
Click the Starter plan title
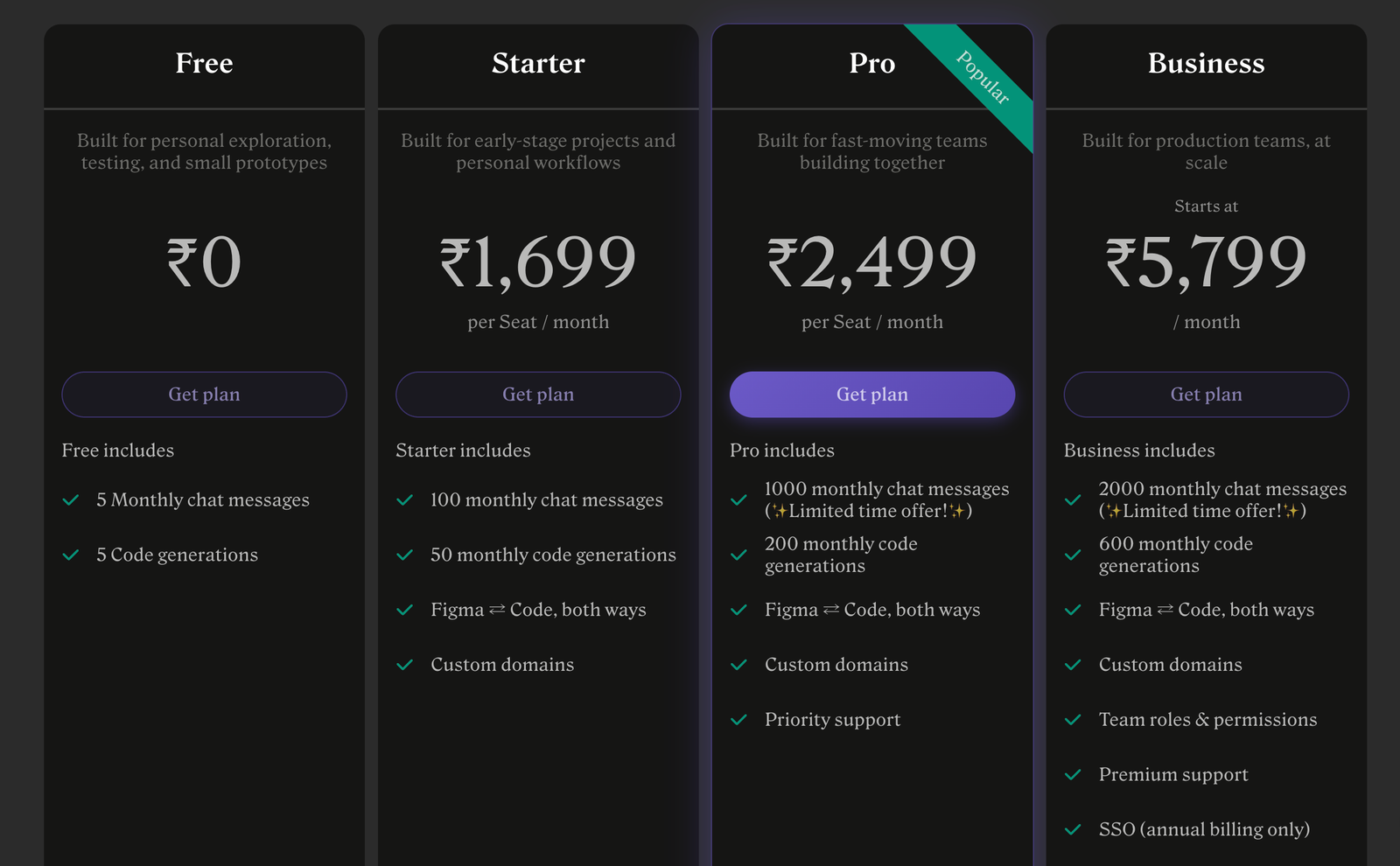pos(538,63)
